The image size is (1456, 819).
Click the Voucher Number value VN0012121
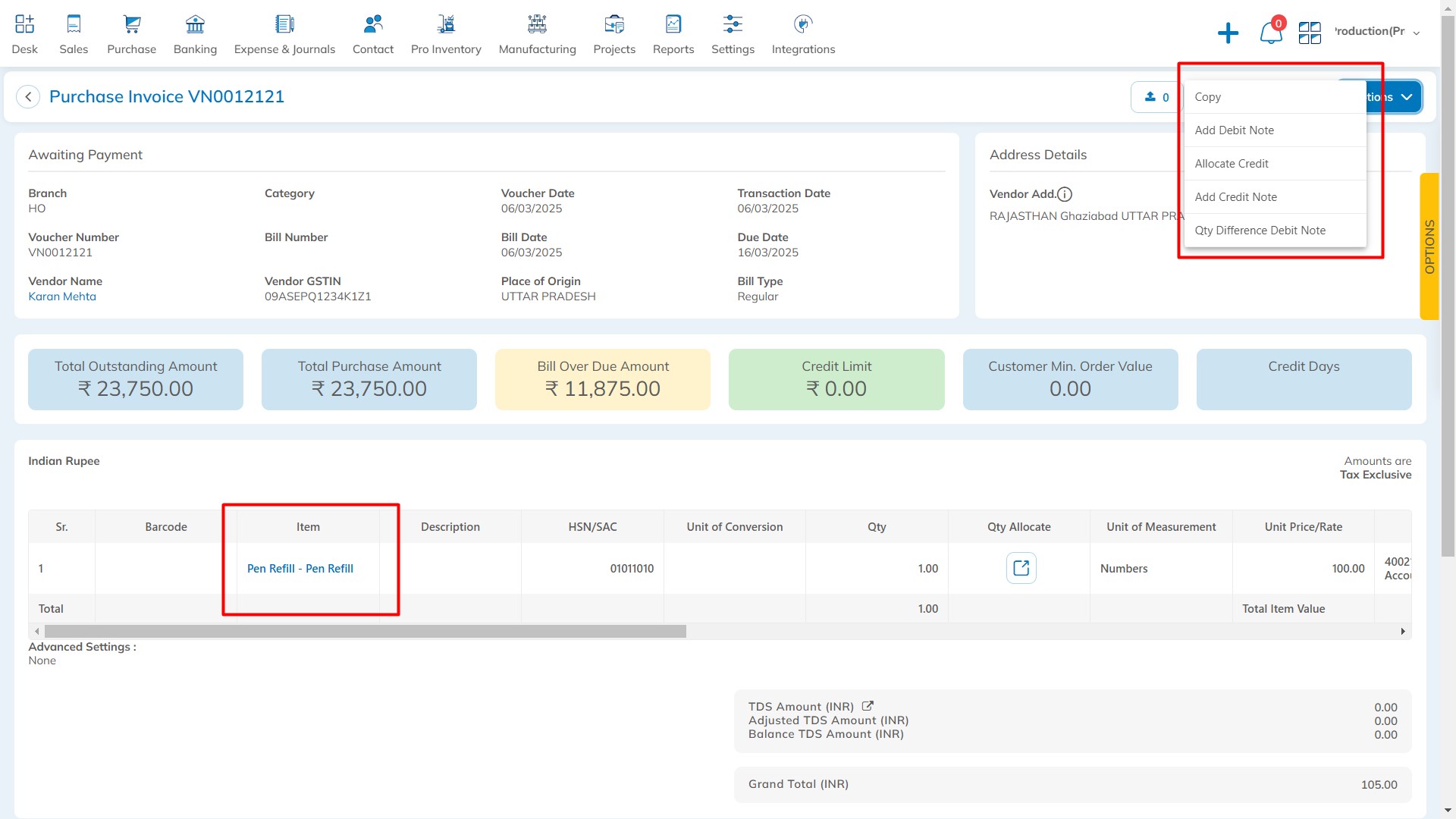[60, 253]
